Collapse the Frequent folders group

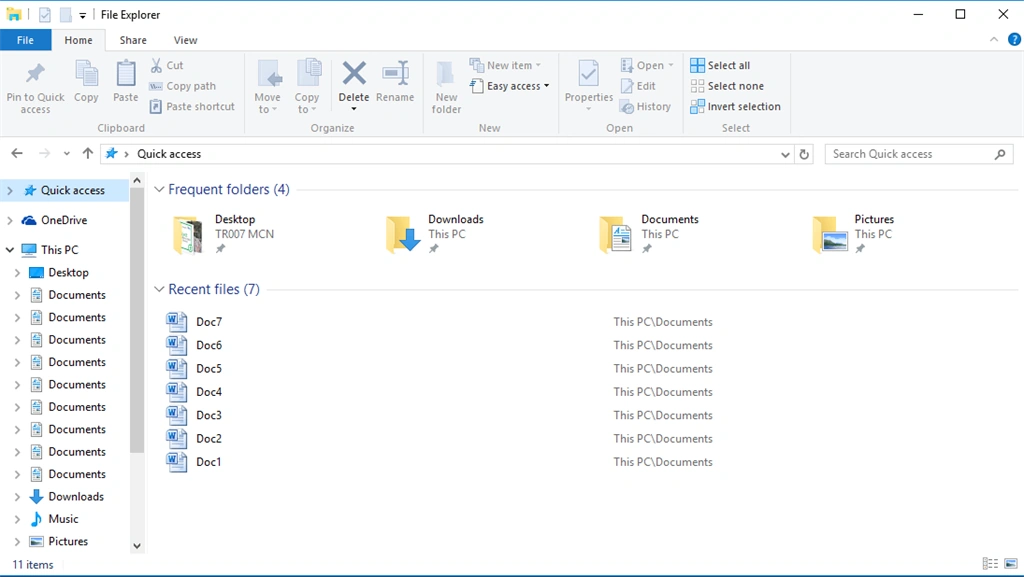click(x=159, y=189)
